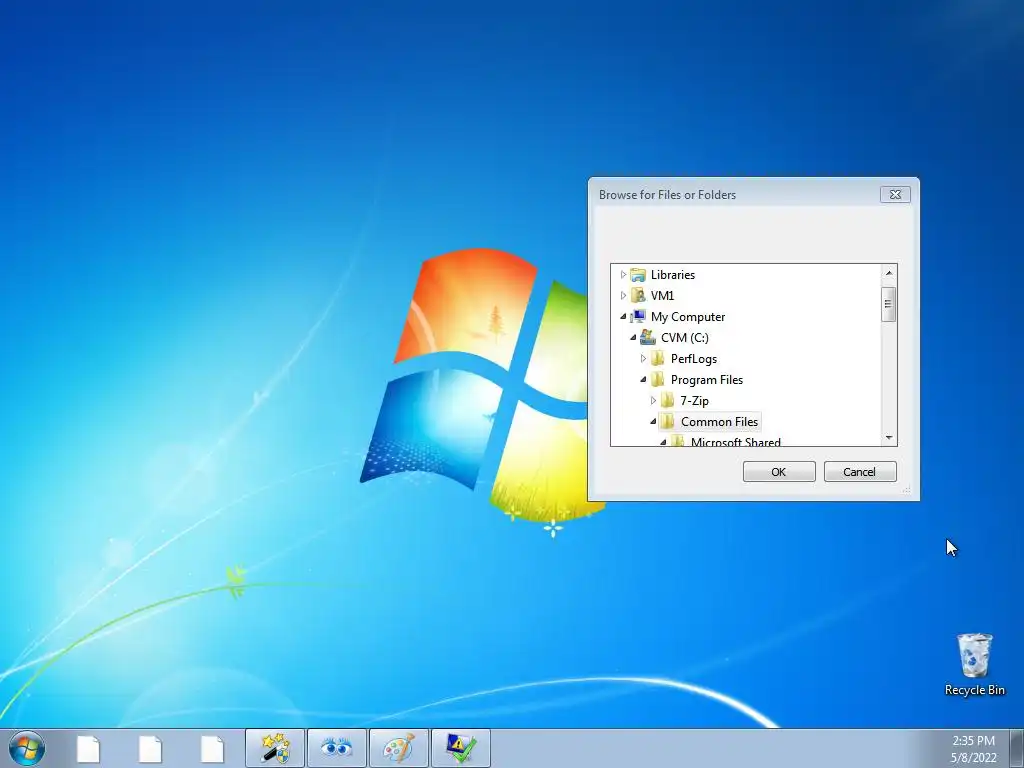
Task: Expand the 7-Zip folder node
Action: coord(653,400)
